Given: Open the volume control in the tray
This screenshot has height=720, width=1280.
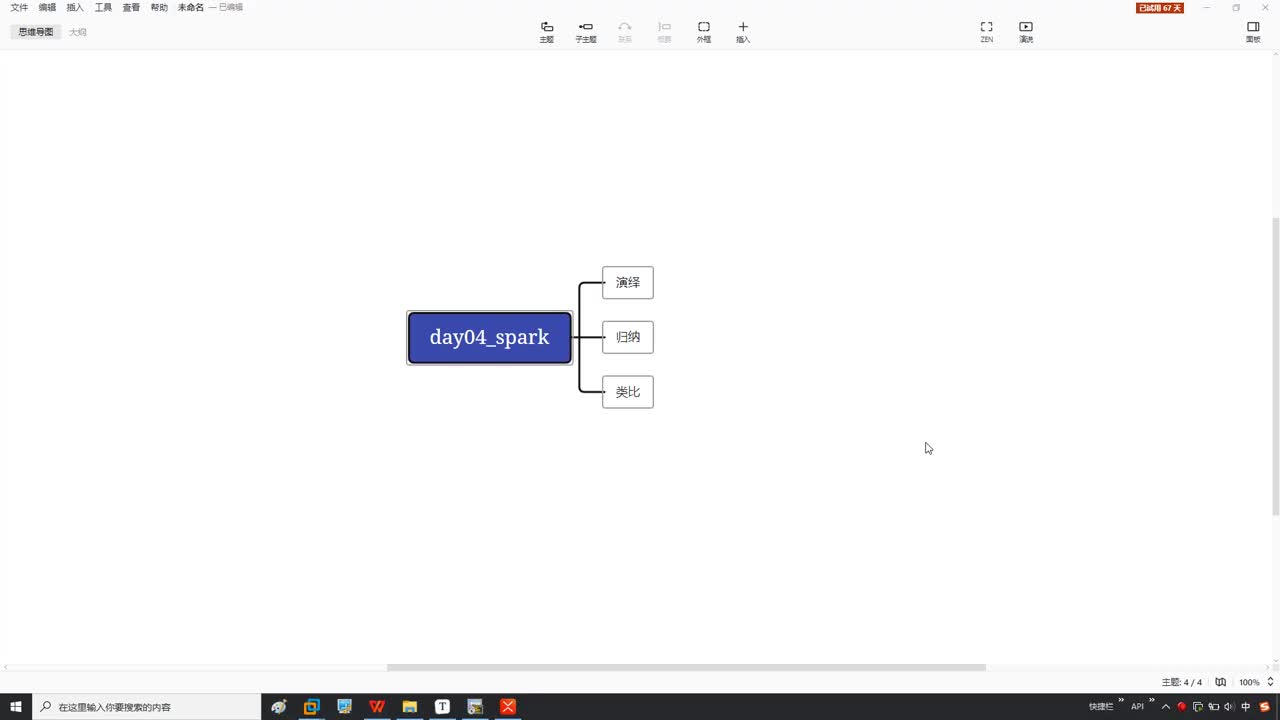Looking at the screenshot, I should click(x=1229, y=707).
